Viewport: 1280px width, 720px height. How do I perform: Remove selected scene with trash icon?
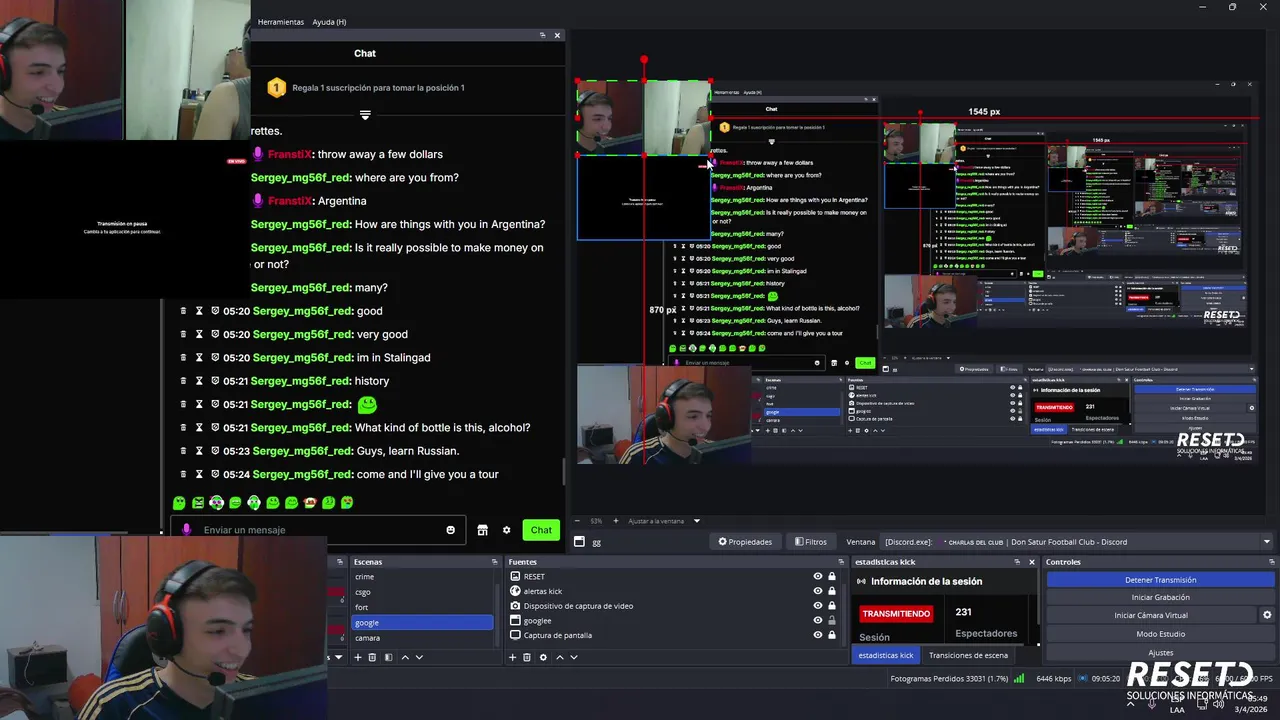pyautogui.click(x=372, y=657)
